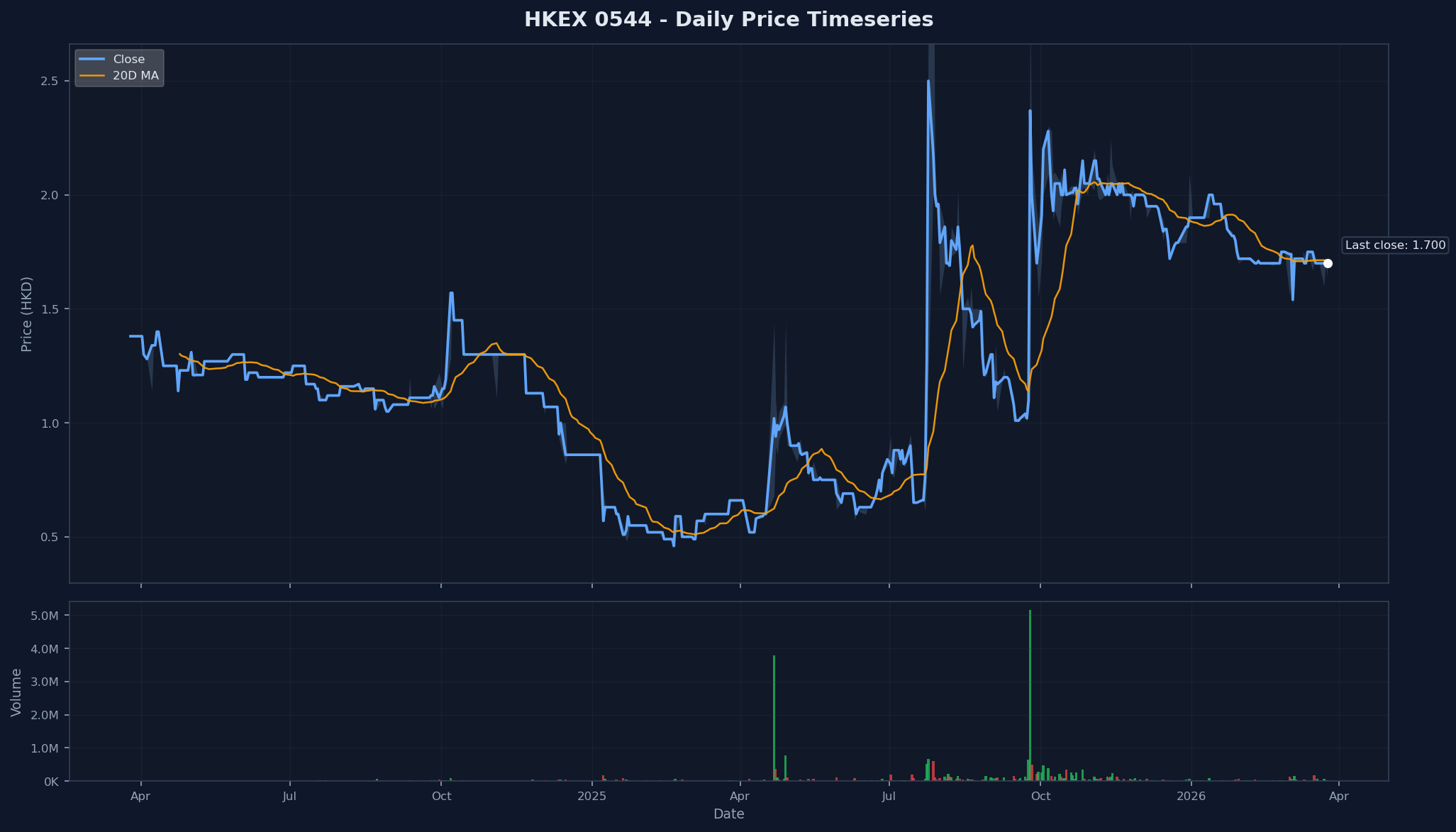Click the orange 20D MA legend swatch
This screenshot has height=832, width=1456.
pos(92,76)
